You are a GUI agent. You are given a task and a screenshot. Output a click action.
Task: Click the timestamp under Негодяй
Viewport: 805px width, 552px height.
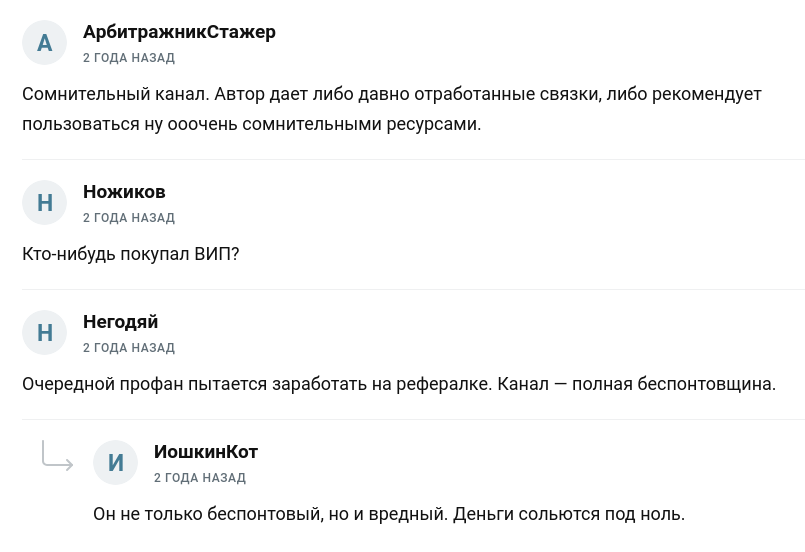128,348
